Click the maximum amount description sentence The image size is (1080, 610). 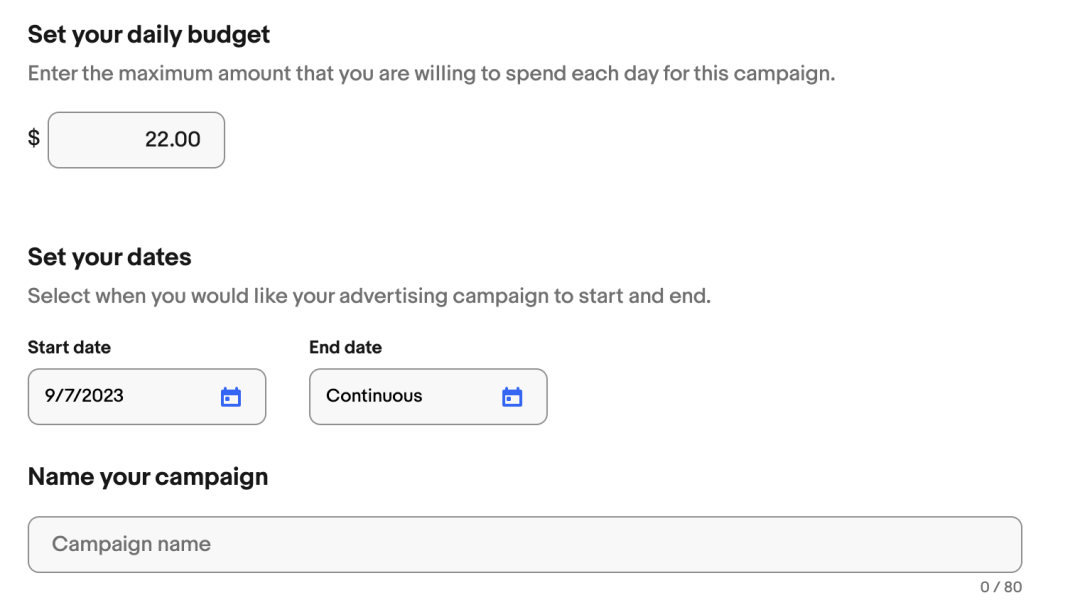point(430,75)
